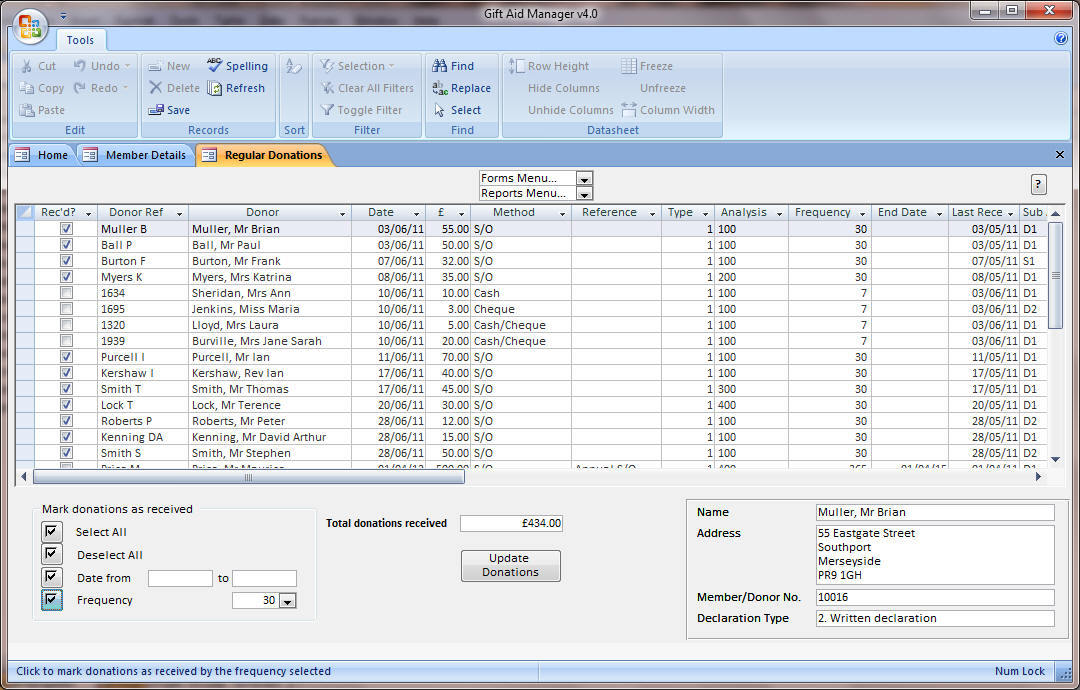1080x690 pixels.
Task: Toggle the Date from checkbox button
Action: (52, 577)
